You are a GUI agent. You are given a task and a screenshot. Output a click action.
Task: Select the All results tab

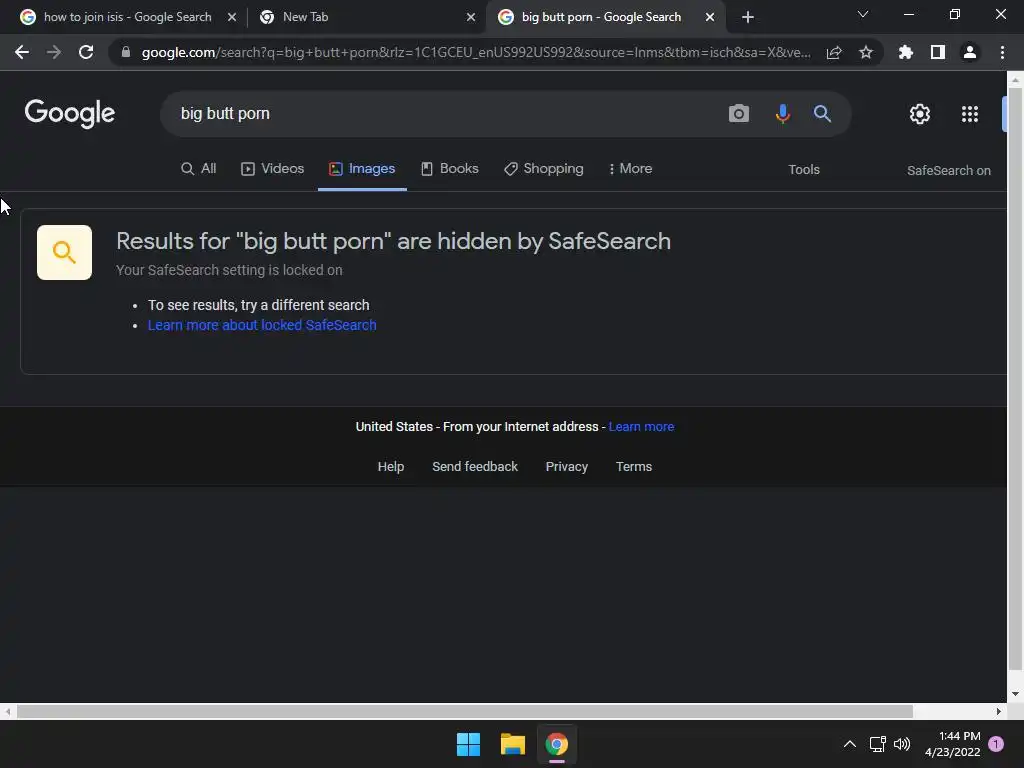(199, 168)
